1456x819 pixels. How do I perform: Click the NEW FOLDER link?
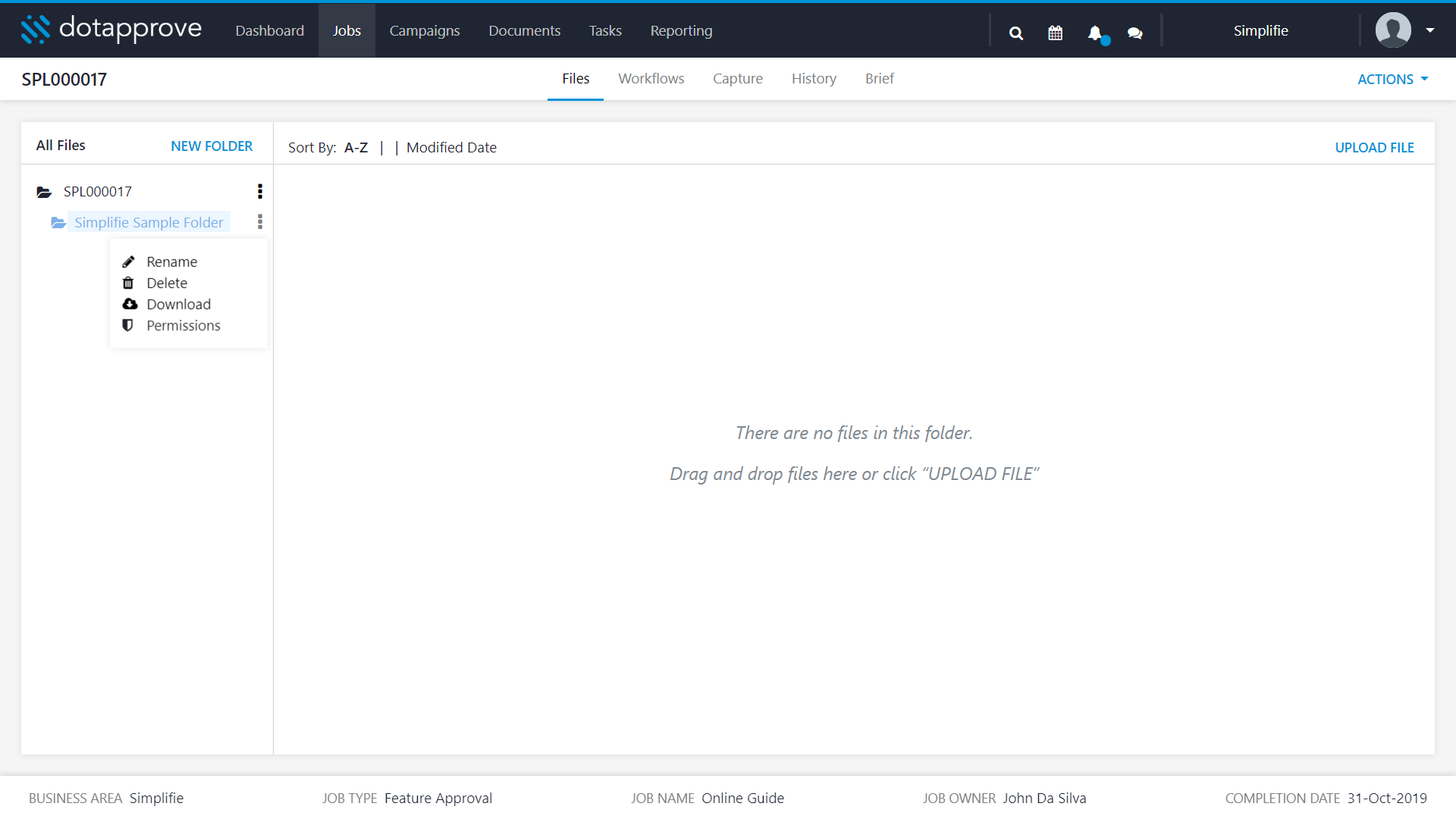(212, 146)
